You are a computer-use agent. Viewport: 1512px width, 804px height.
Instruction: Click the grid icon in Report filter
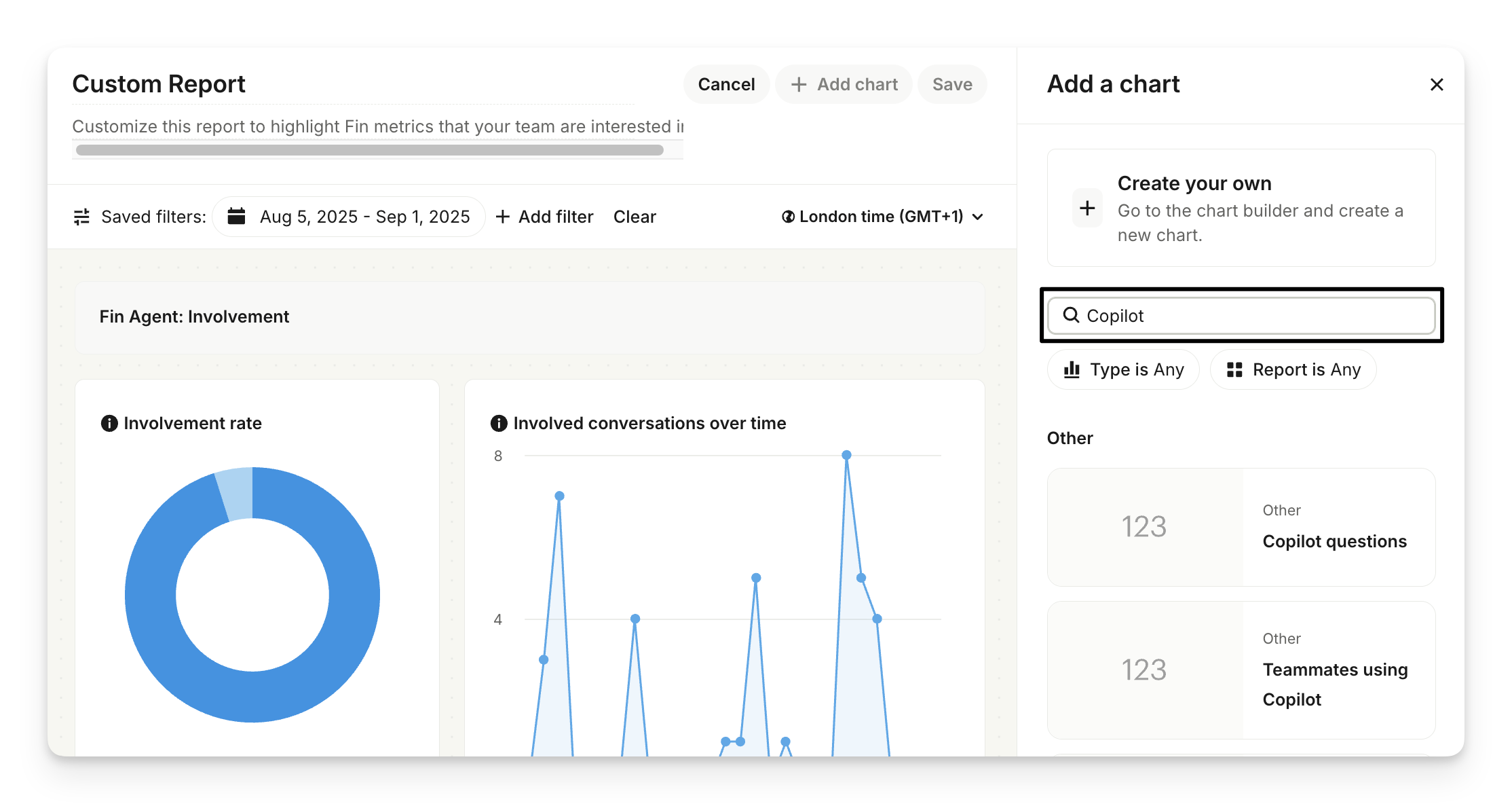1234,369
